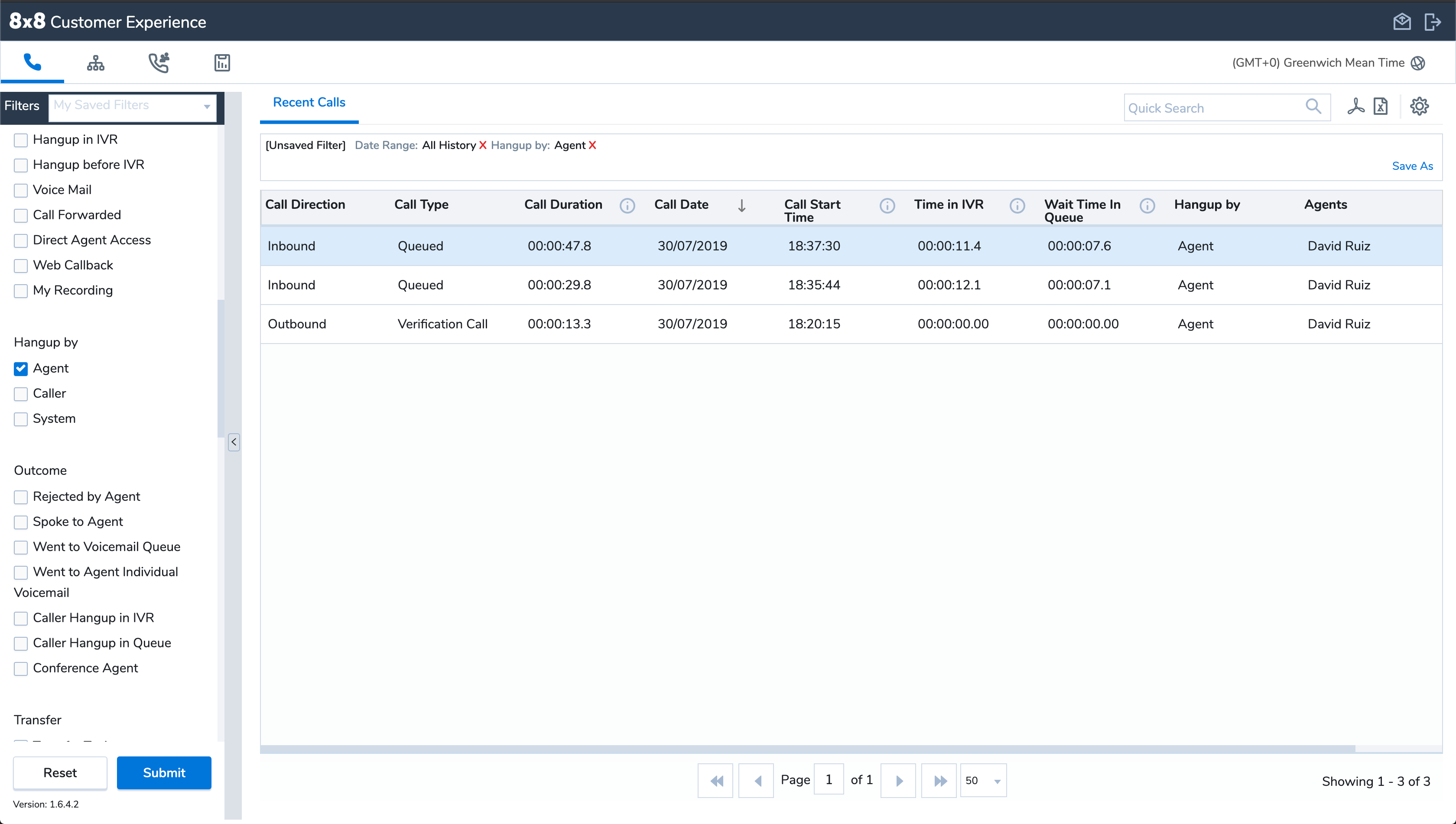Select the Recent Calls tab

[309, 102]
